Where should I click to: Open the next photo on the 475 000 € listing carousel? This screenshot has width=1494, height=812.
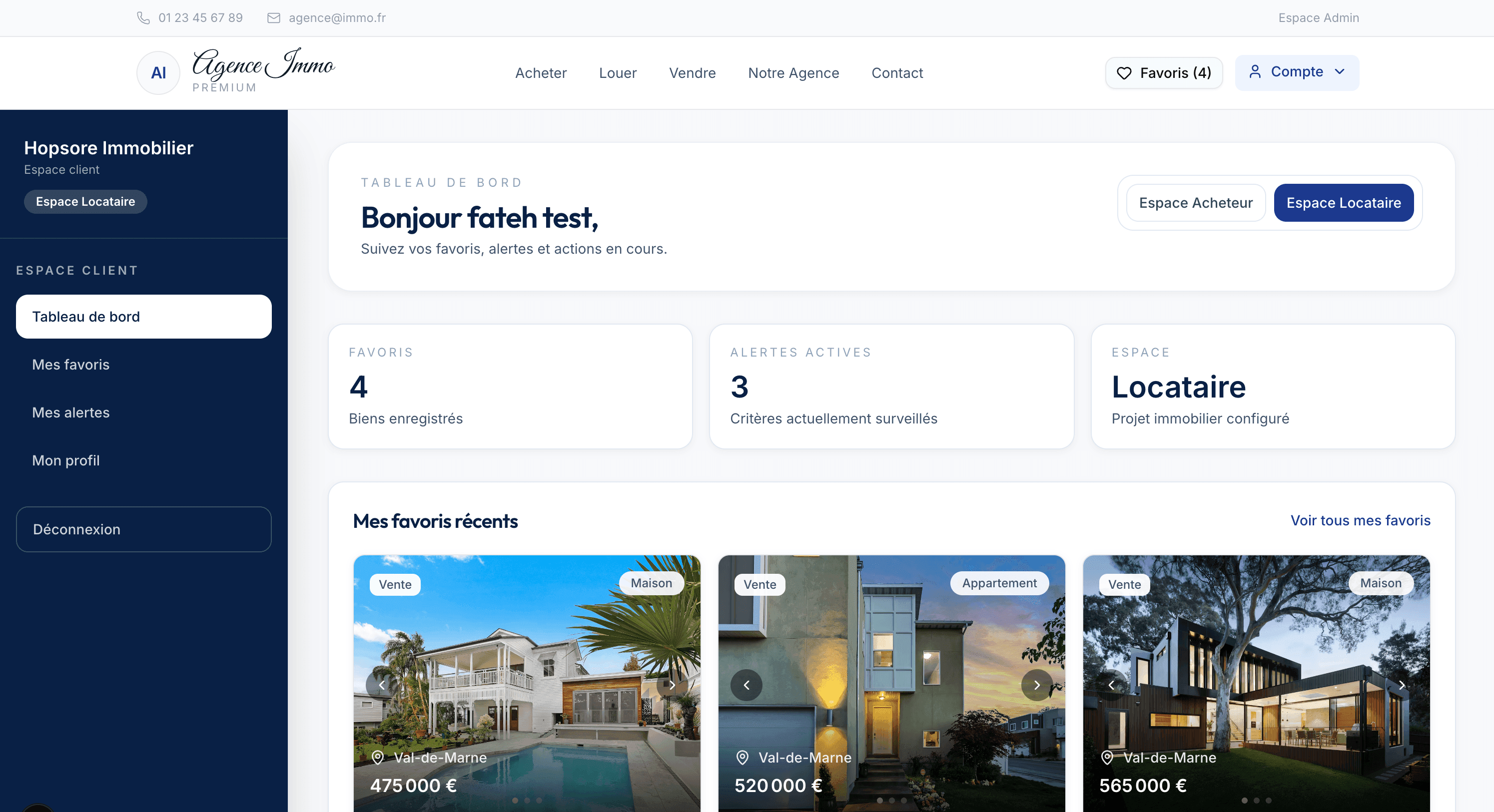[x=672, y=685]
